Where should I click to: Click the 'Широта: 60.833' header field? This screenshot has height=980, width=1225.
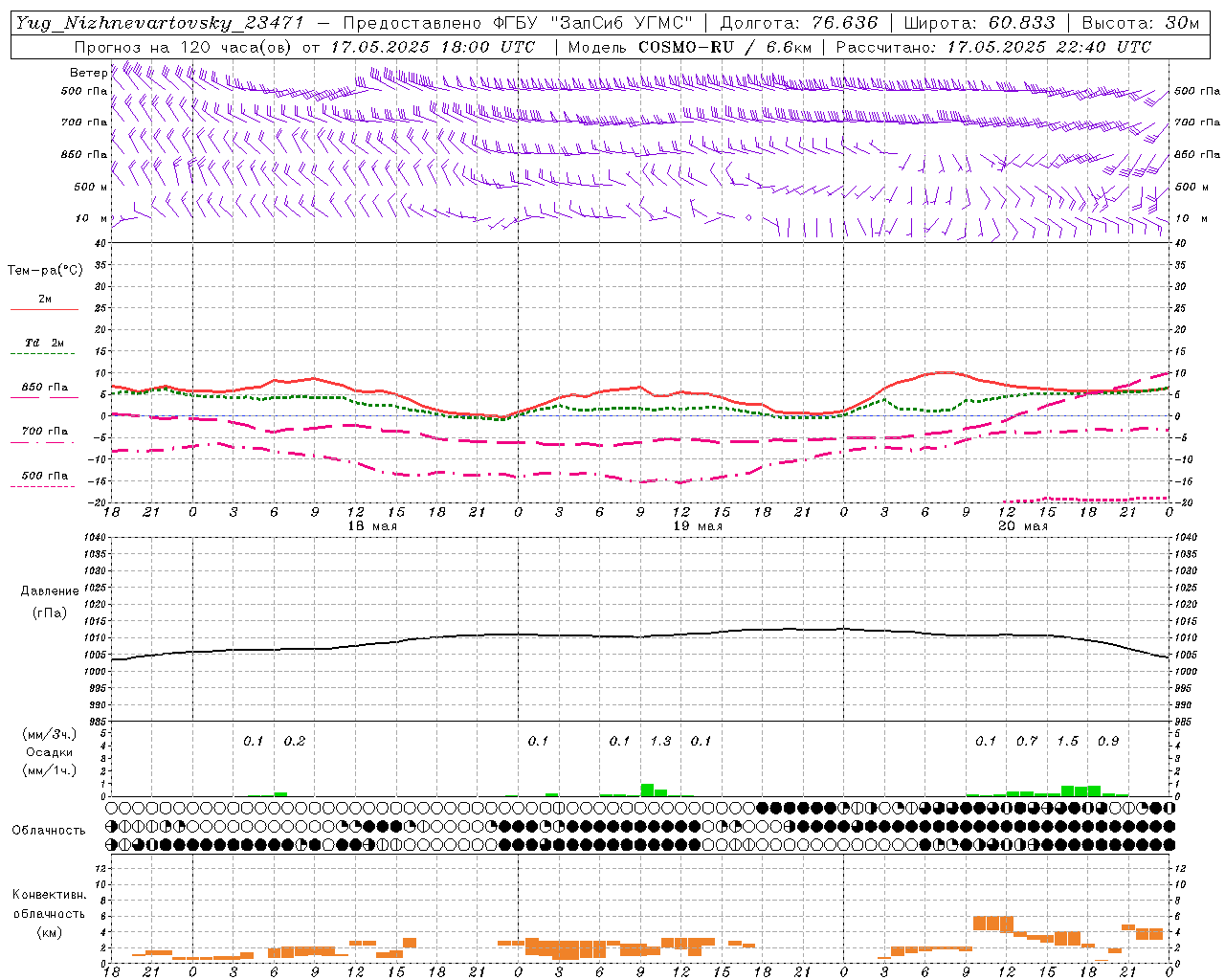[x=980, y=23]
